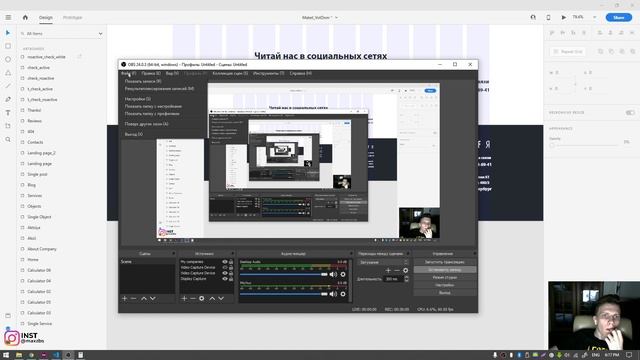Add a scene transition with plus icon
This screenshot has width=640, height=360.
388,270
